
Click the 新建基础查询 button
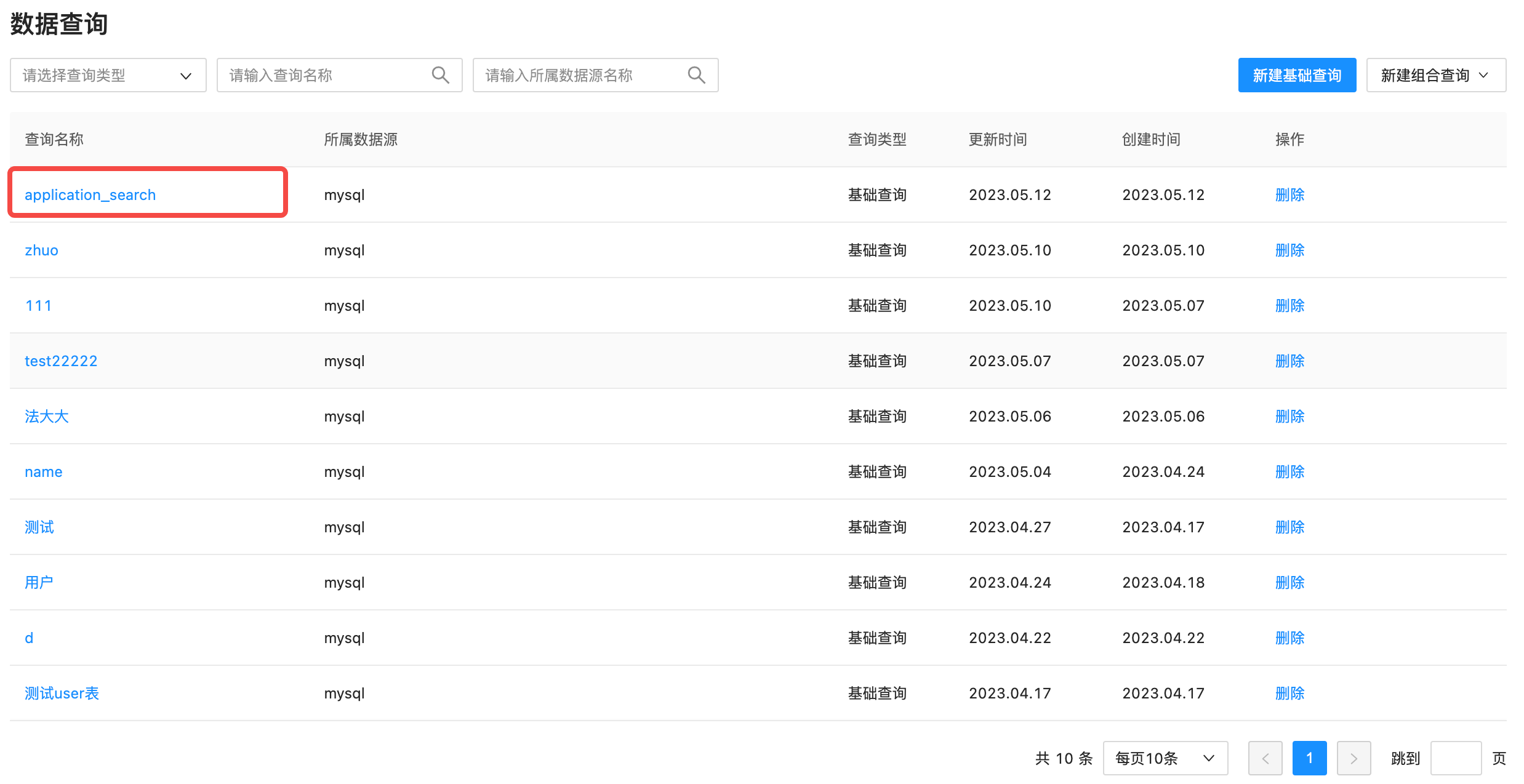(1296, 75)
